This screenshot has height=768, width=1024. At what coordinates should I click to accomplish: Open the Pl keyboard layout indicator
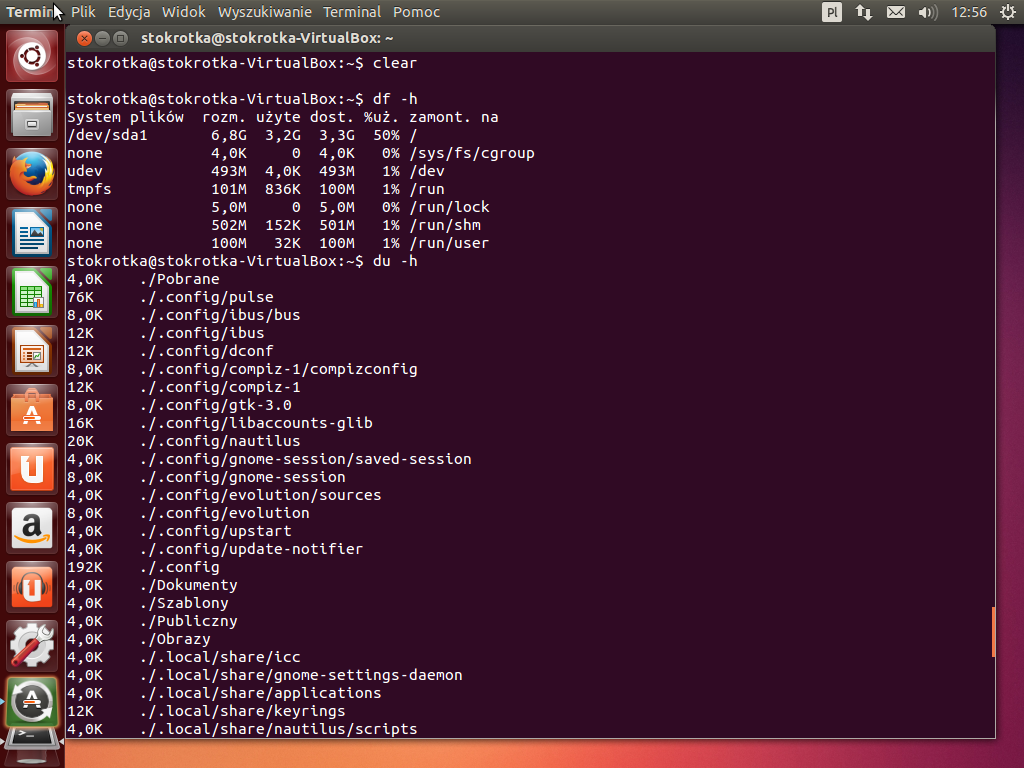coord(832,12)
